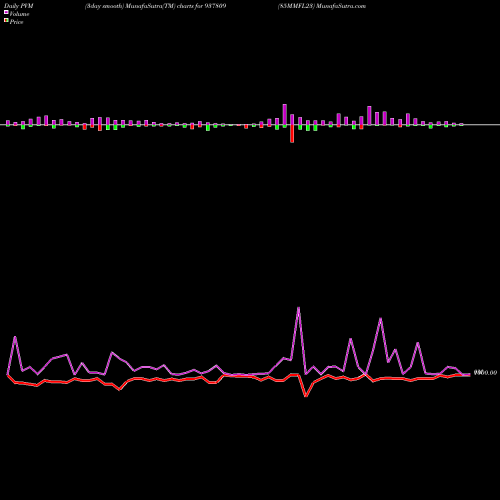This screenshot has width=500, height=500.
Task: Click the Volume legend color swatch
Action: [6, 12]
